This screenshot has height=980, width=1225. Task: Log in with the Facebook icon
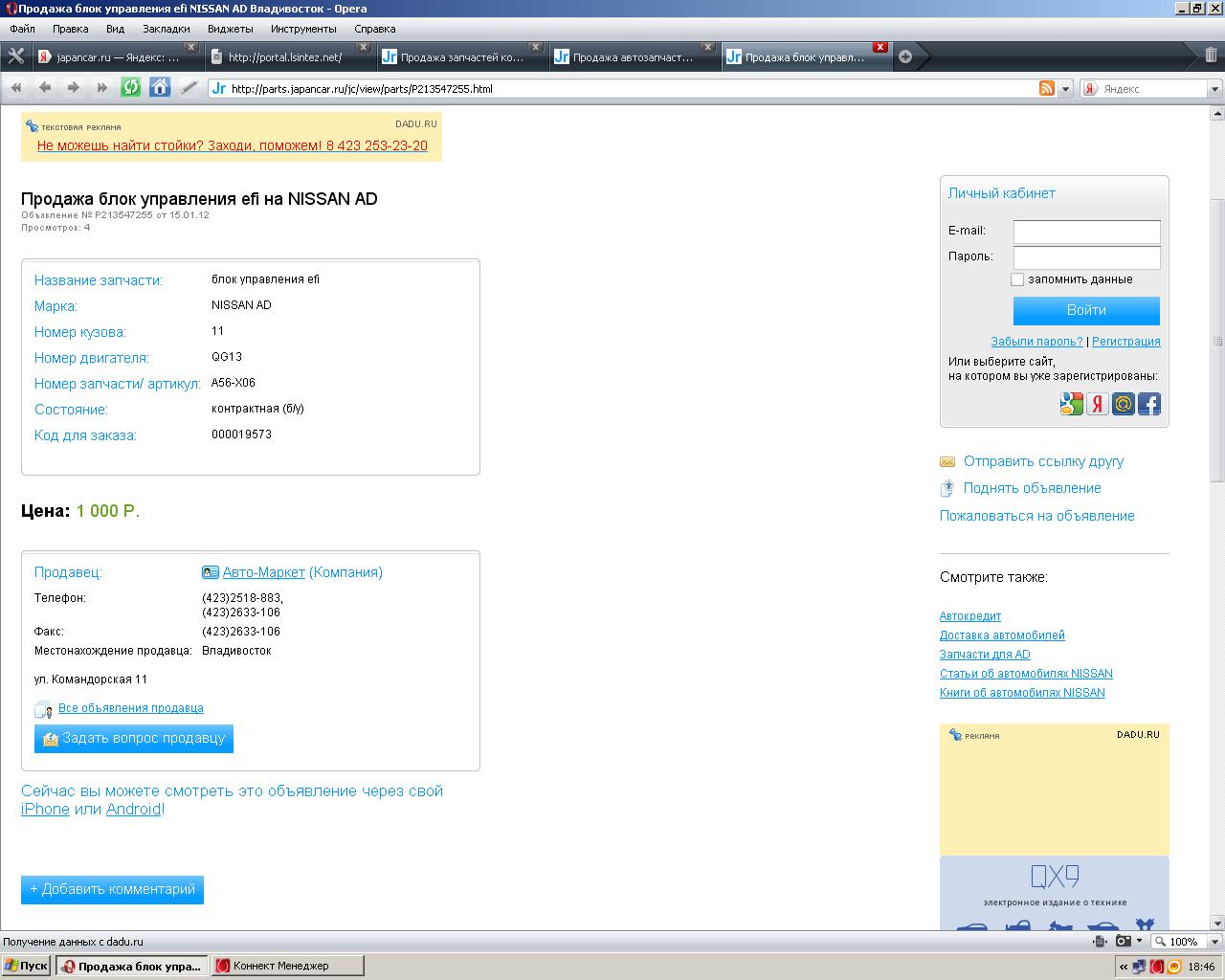1149,404
